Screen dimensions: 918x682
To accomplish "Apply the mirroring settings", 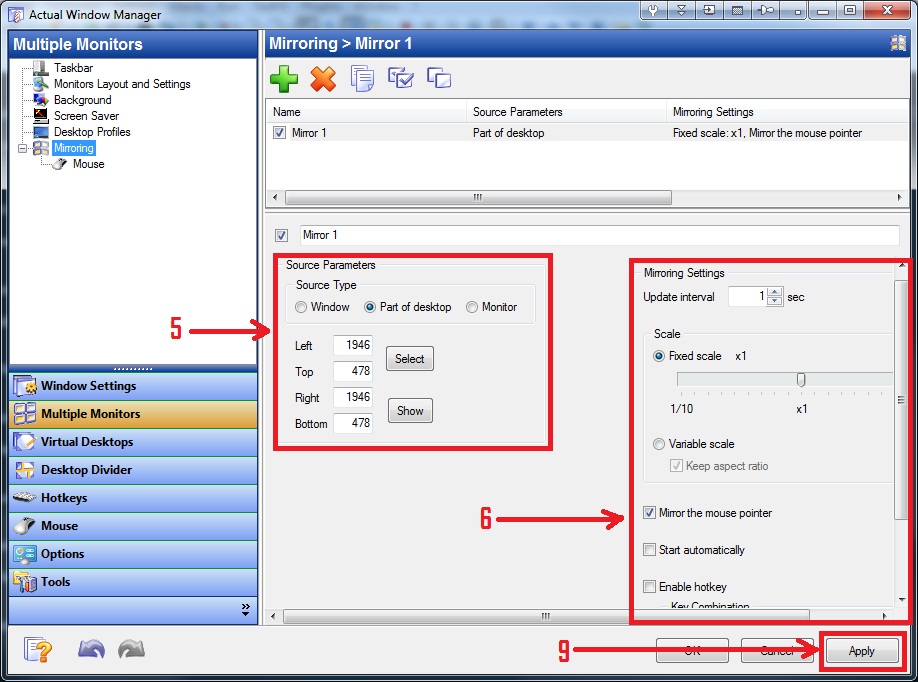I will tap(862, 651).
